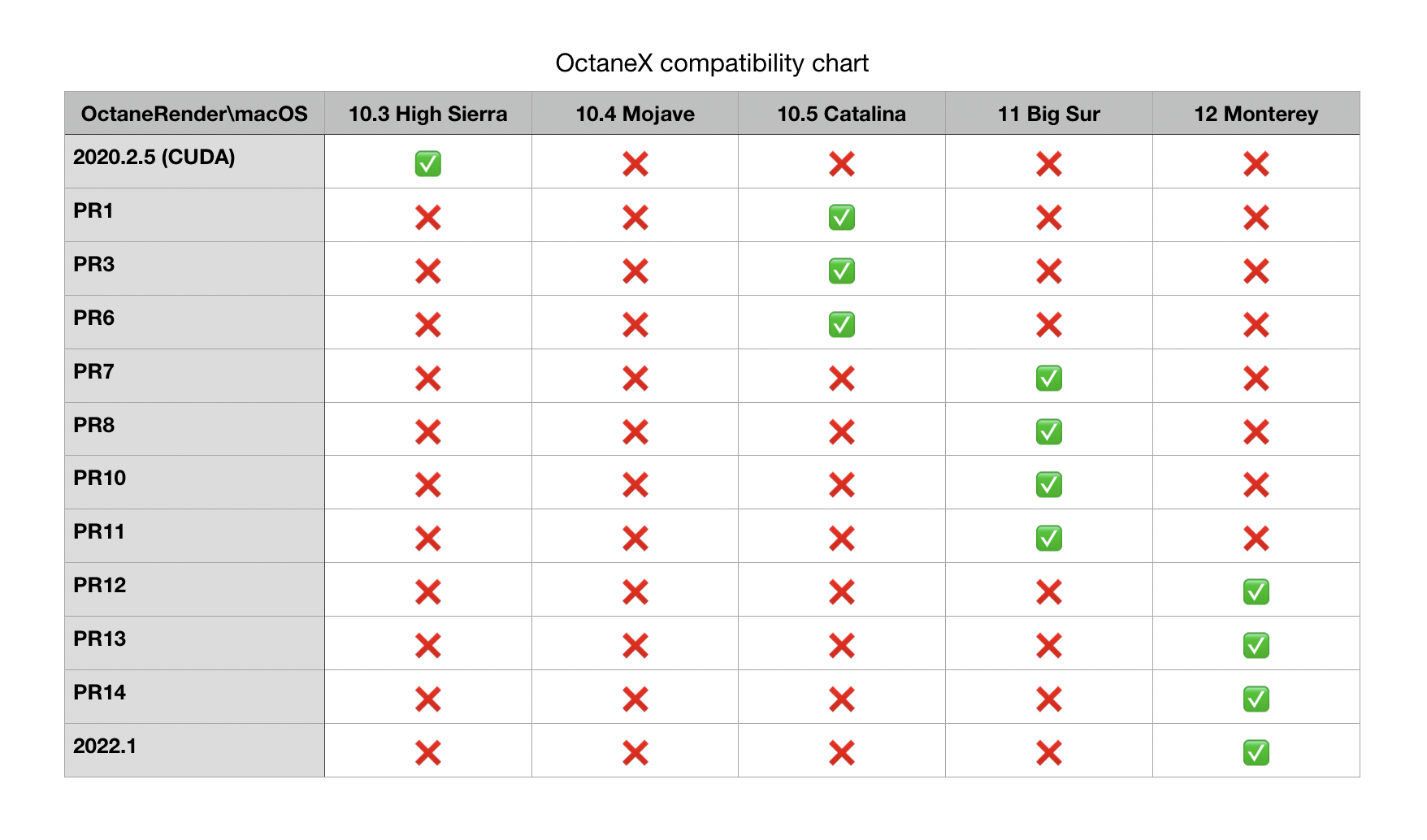Screen dimensions: 1427x840
Task: Click the 10.3 High Sierra column header
Action: click(427, 114)
